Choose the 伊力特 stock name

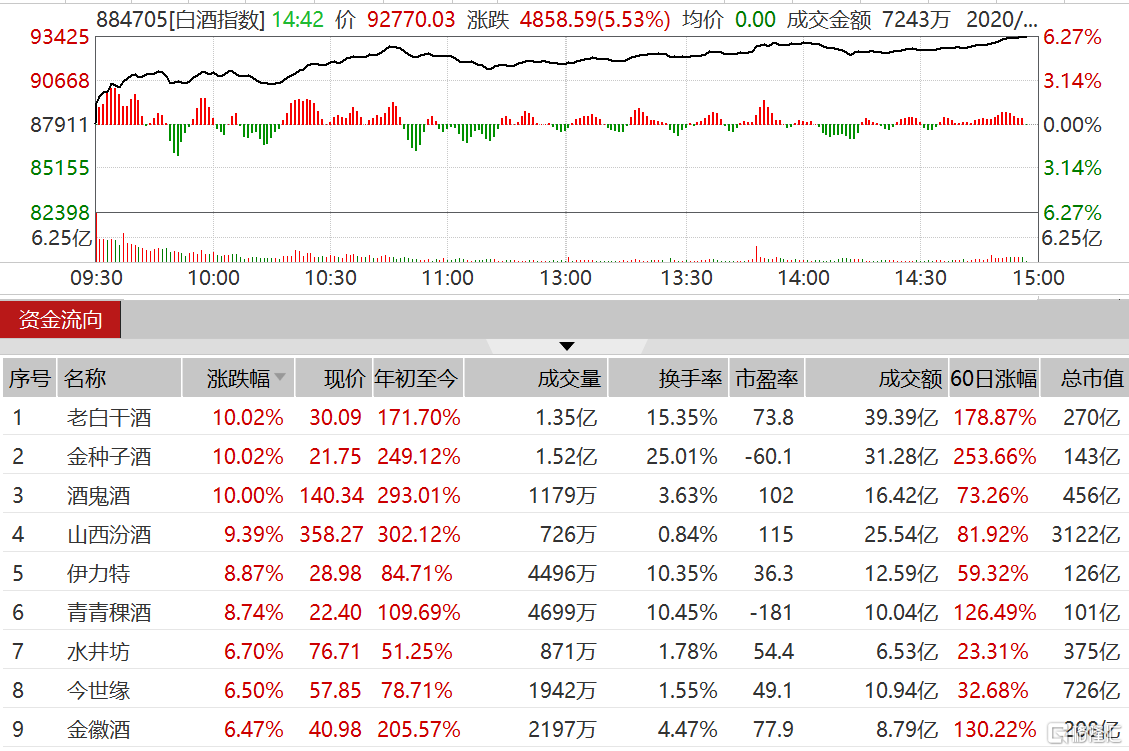pyautogui.click(x=99, y=574)
